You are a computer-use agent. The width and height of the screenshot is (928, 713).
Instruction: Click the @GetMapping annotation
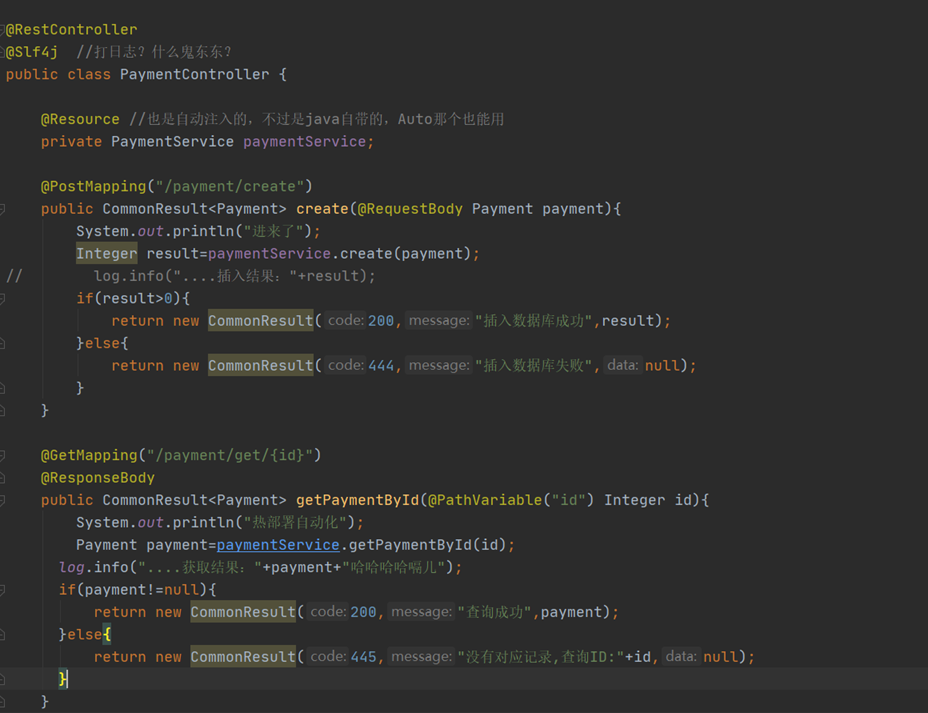point(89,456)
